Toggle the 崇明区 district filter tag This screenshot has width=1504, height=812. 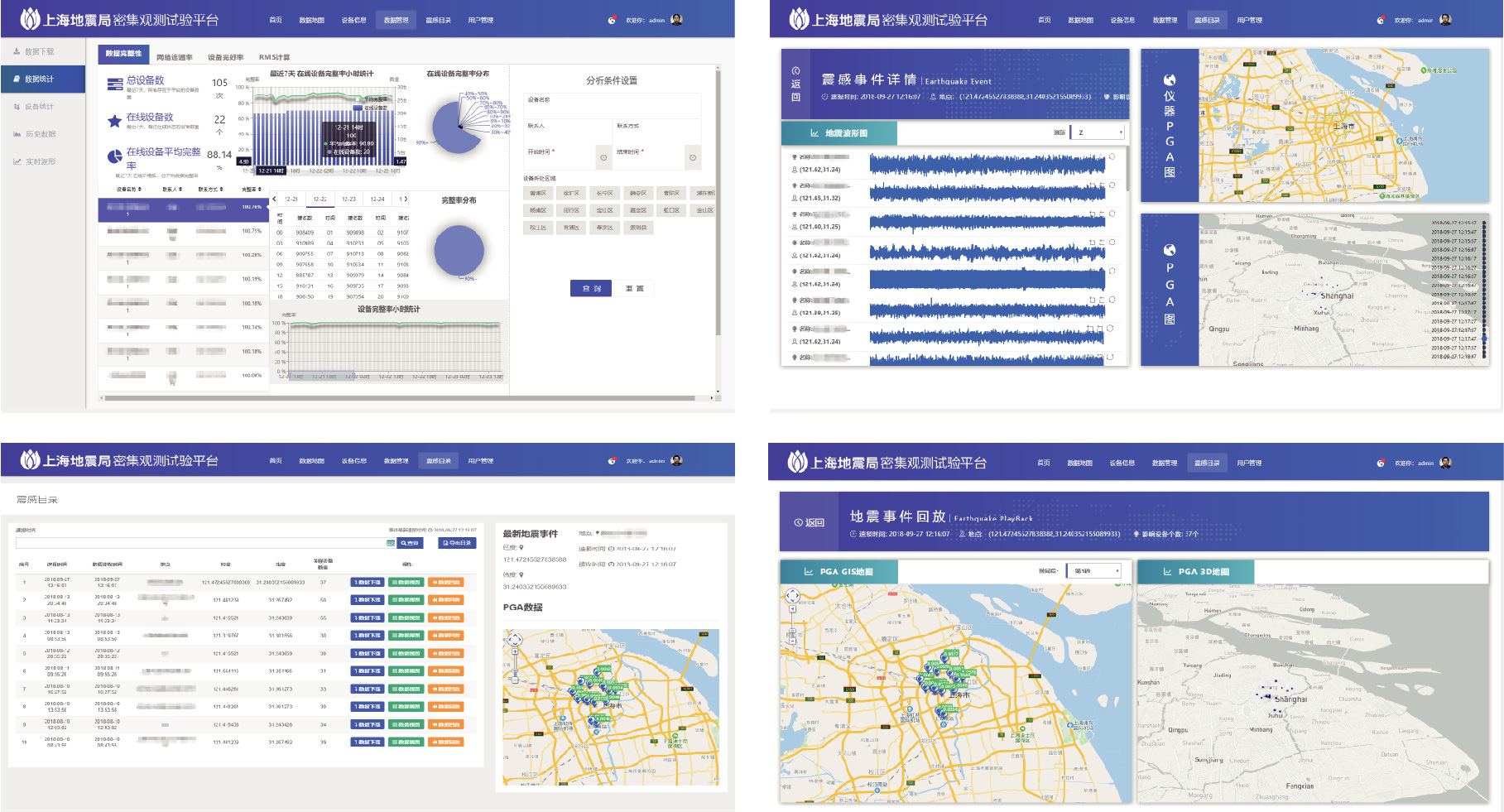[x=637, y=228]
